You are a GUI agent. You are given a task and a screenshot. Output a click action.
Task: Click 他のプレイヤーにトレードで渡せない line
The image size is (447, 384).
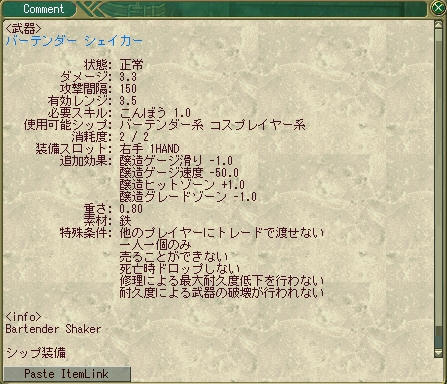click(222, 233)
